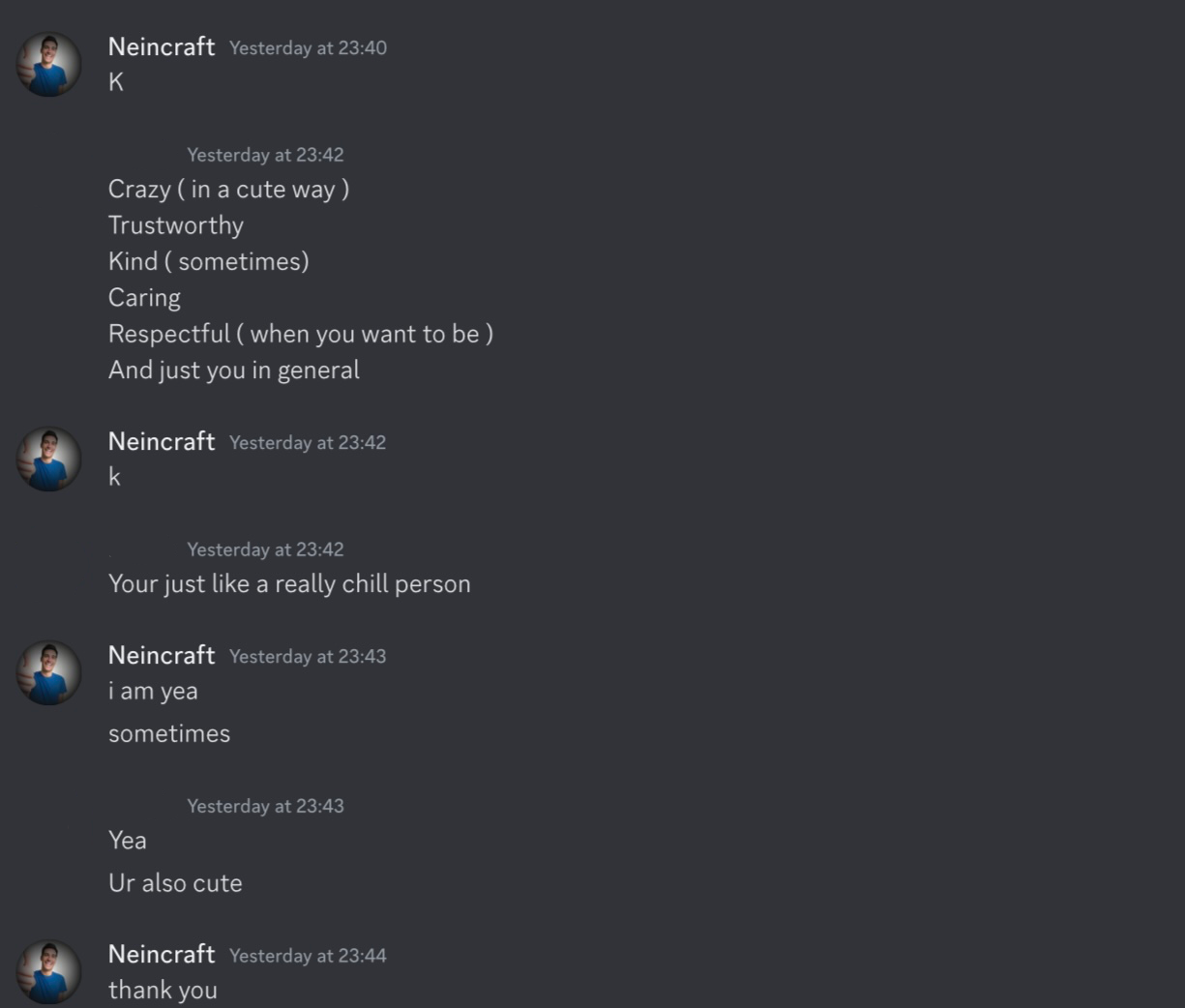Select the 'sometimes' reply from Neincraft
The width and height of the screenshot is (1185, 1008).
(169, 734)
